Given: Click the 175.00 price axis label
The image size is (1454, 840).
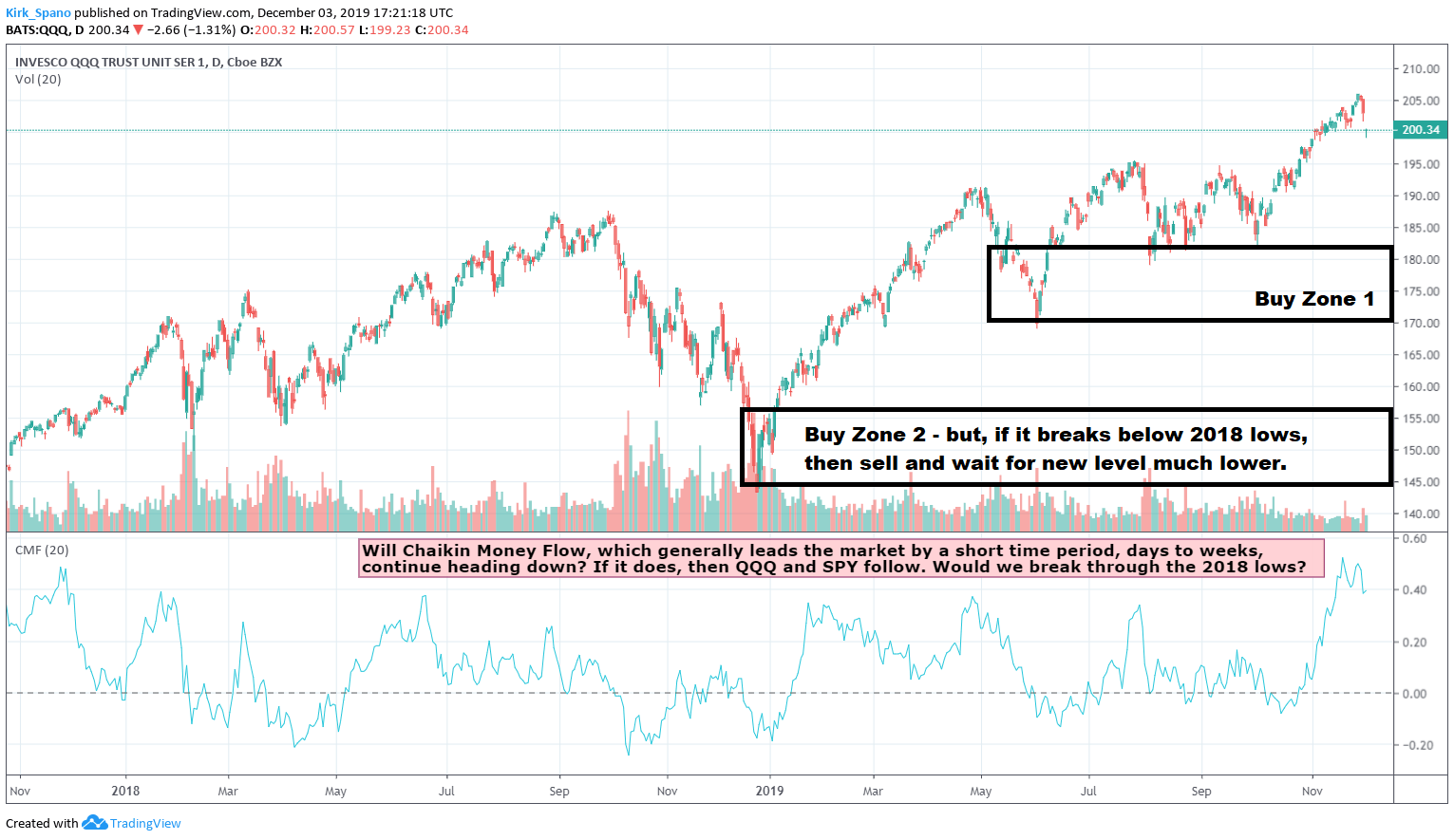Looking at the screenshot, I should coord(1421,291).
